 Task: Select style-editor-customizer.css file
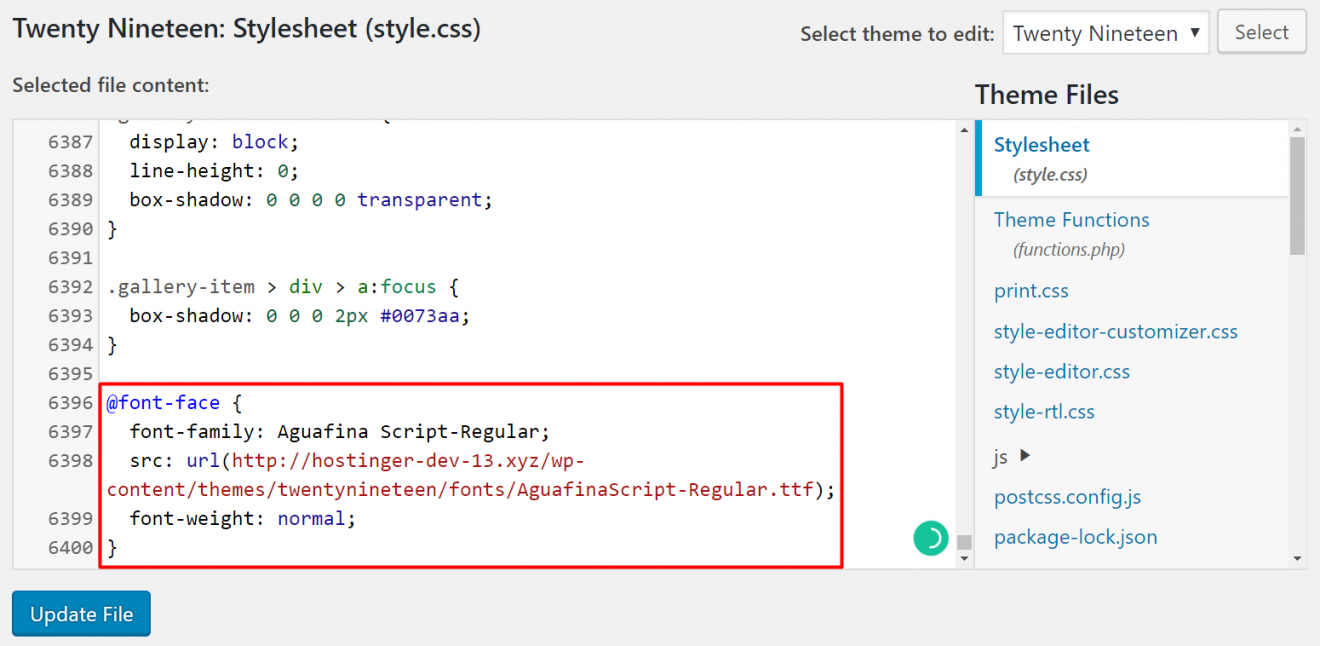pos(1115,331)
